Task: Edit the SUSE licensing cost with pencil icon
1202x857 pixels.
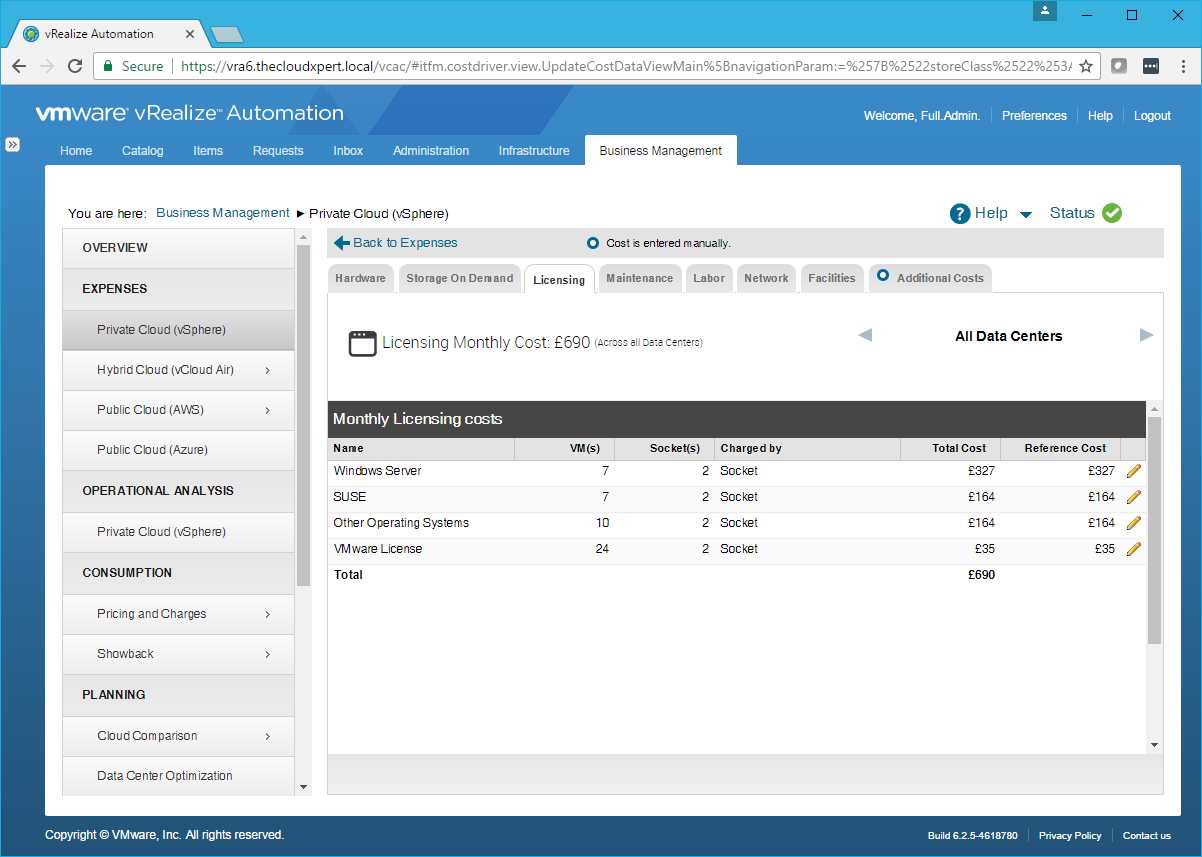Action: (1133, 497)
